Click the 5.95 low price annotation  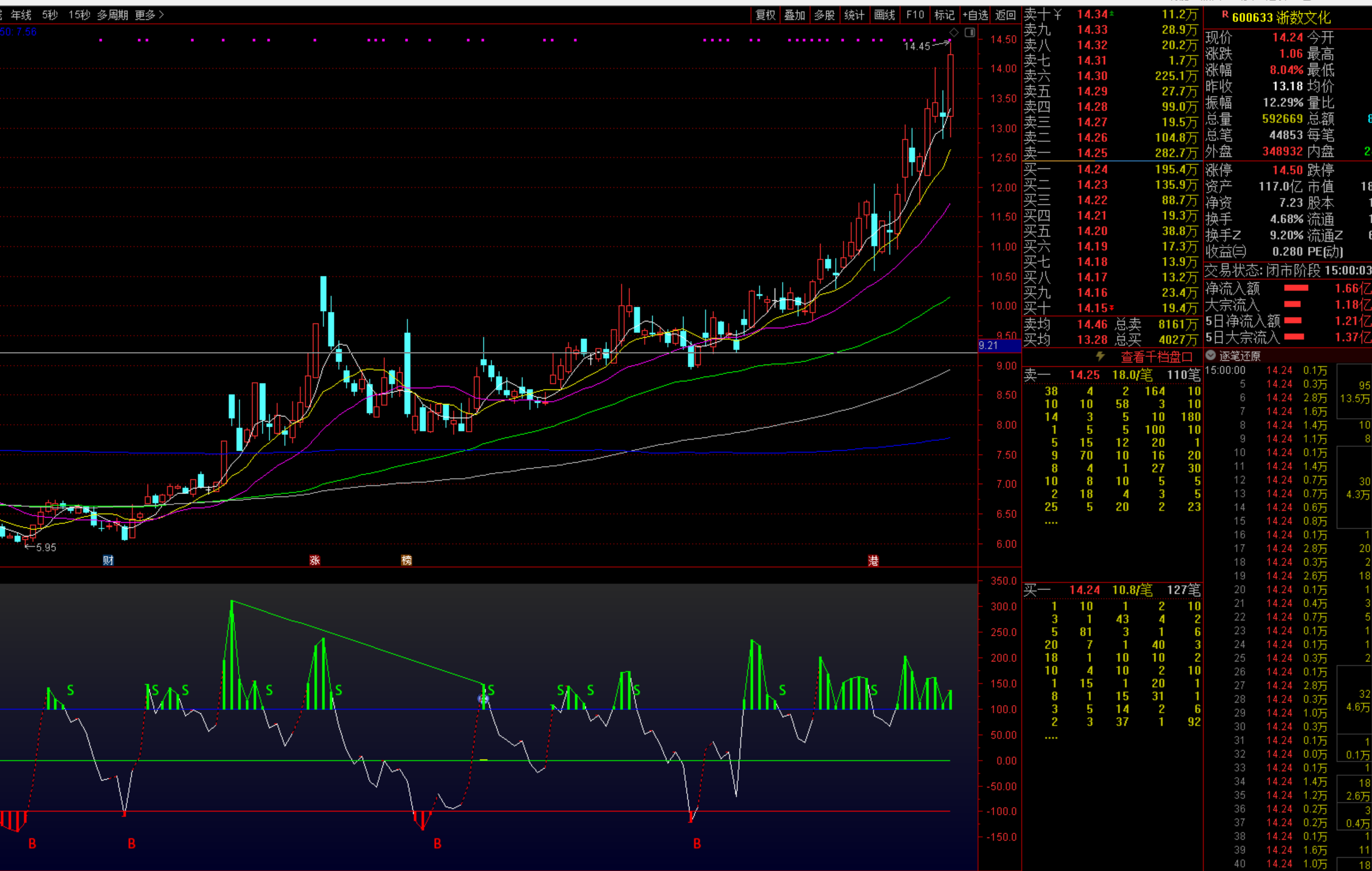[46, 547]
